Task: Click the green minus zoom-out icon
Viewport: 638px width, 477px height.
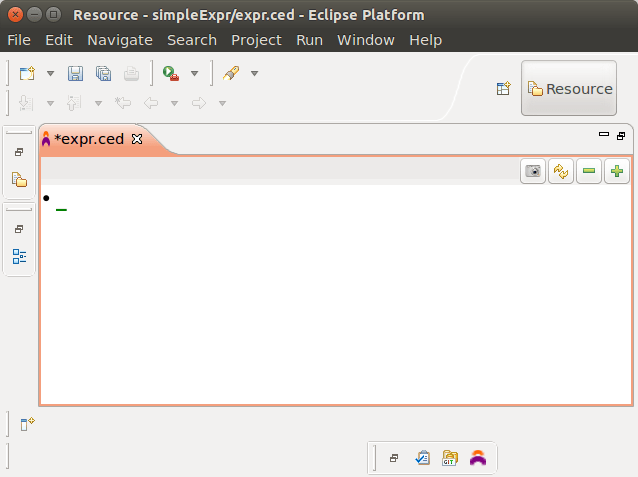Action: coord(589,171)
